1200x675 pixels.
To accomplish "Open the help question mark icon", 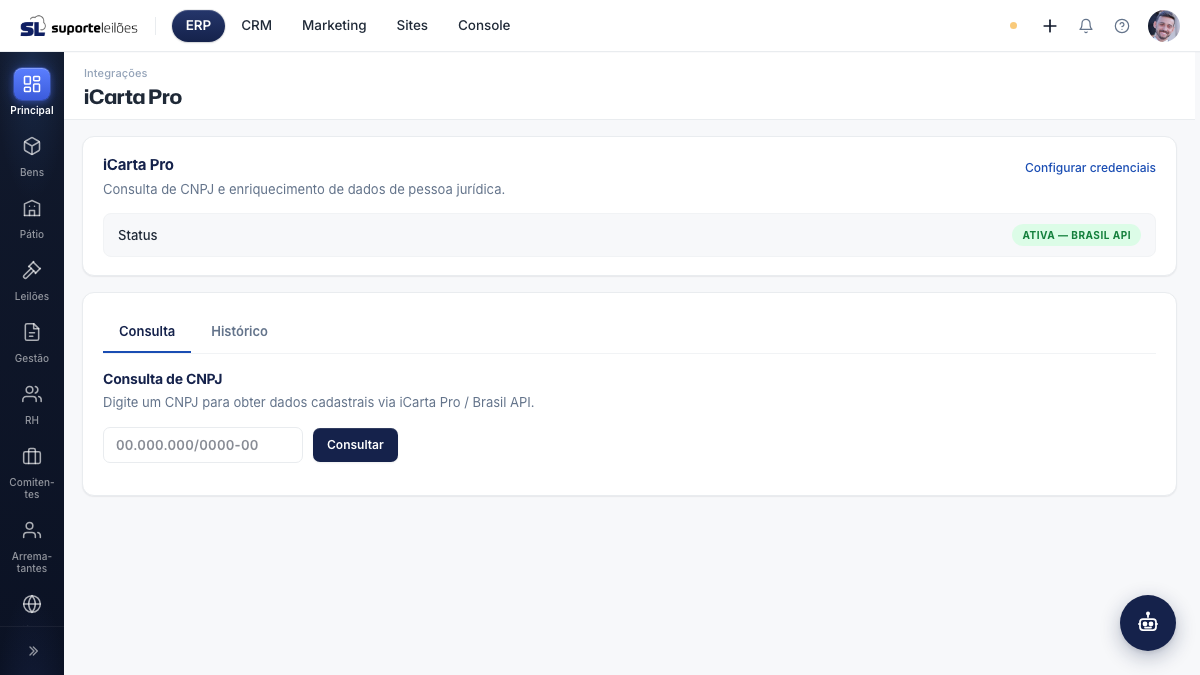I will (x=1122, y=26).
